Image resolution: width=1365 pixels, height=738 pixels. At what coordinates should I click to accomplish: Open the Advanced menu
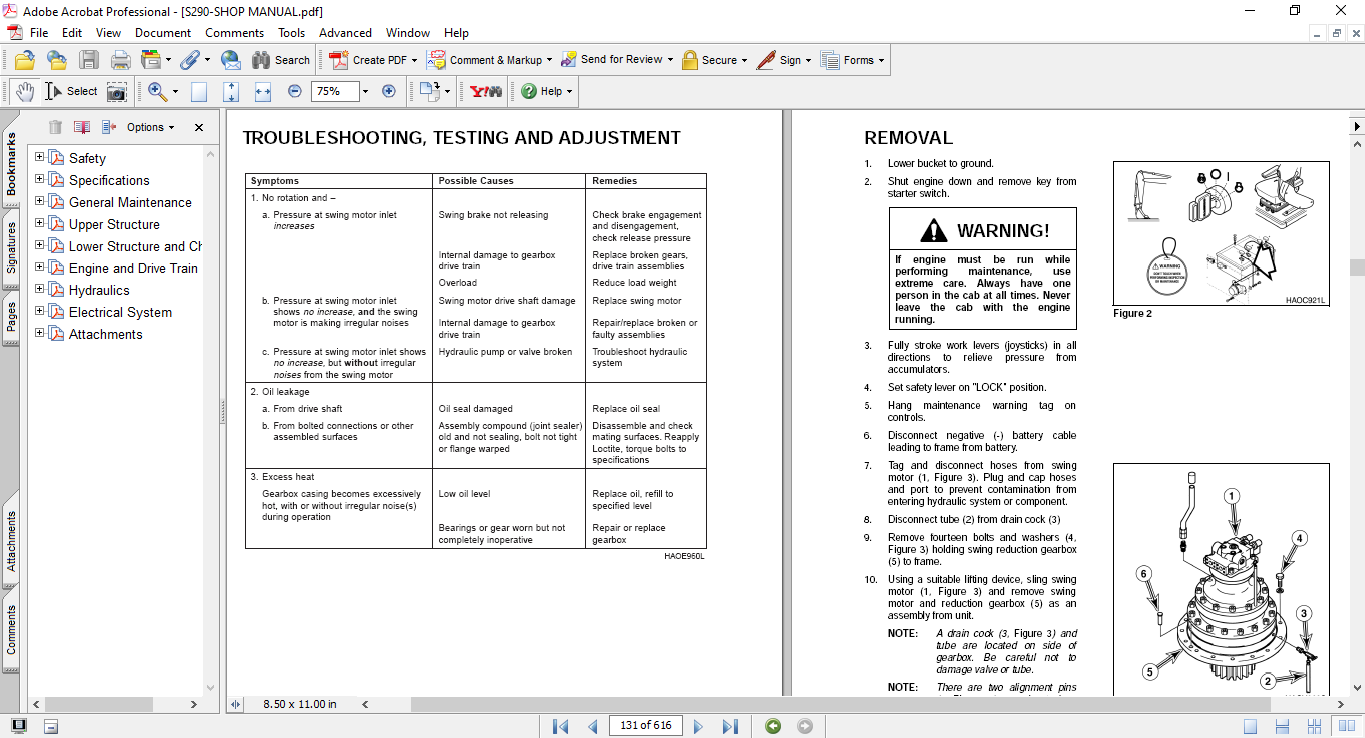(x=345, y=33)
